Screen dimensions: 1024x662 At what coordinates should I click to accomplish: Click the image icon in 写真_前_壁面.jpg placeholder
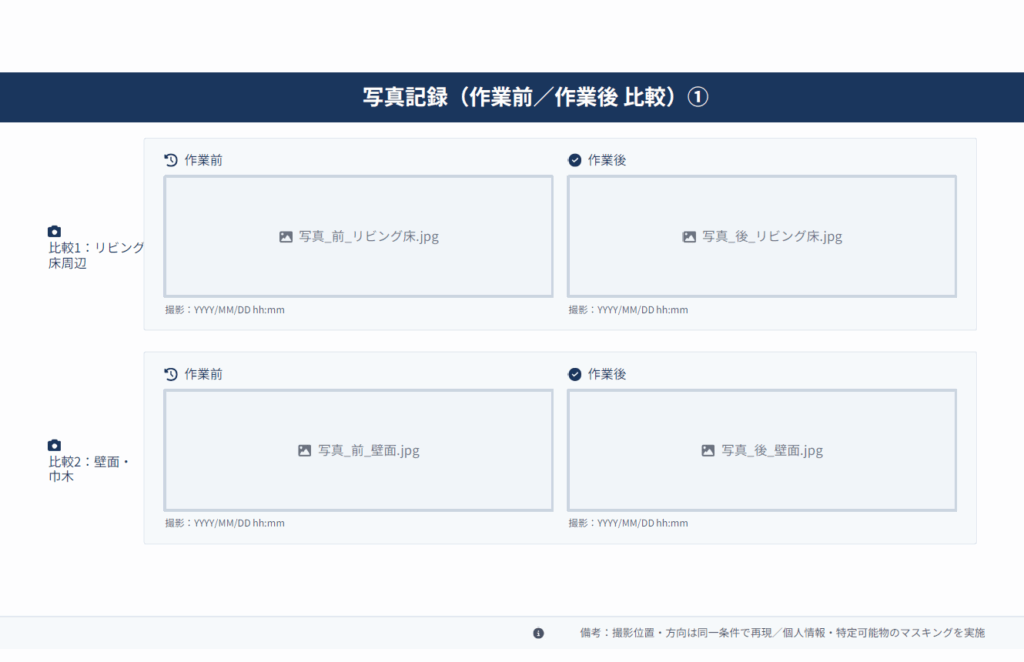pos(305,450)
